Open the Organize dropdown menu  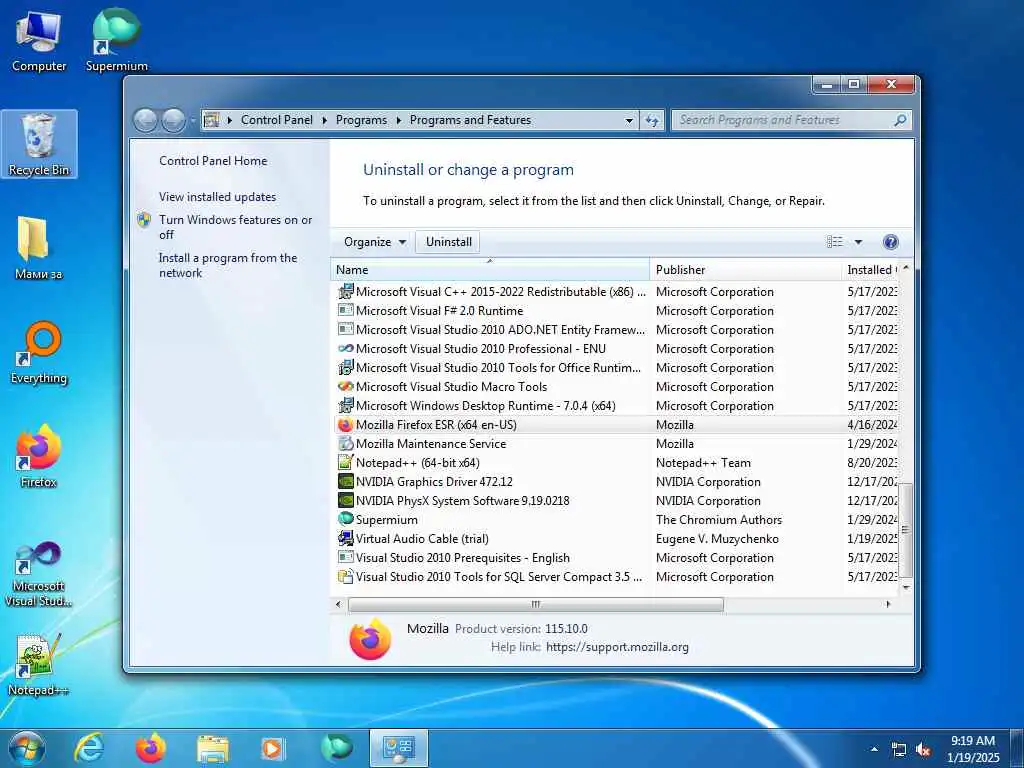pyautogui.click(x=374, y=242)
